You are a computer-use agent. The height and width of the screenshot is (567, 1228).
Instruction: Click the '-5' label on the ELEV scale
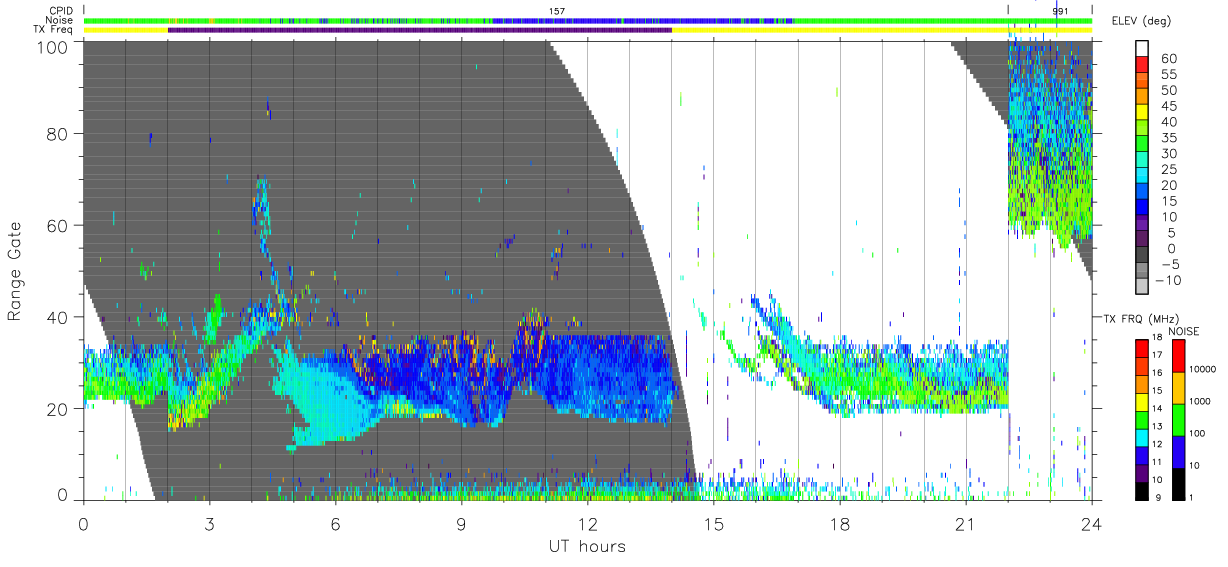point(1170,264)
